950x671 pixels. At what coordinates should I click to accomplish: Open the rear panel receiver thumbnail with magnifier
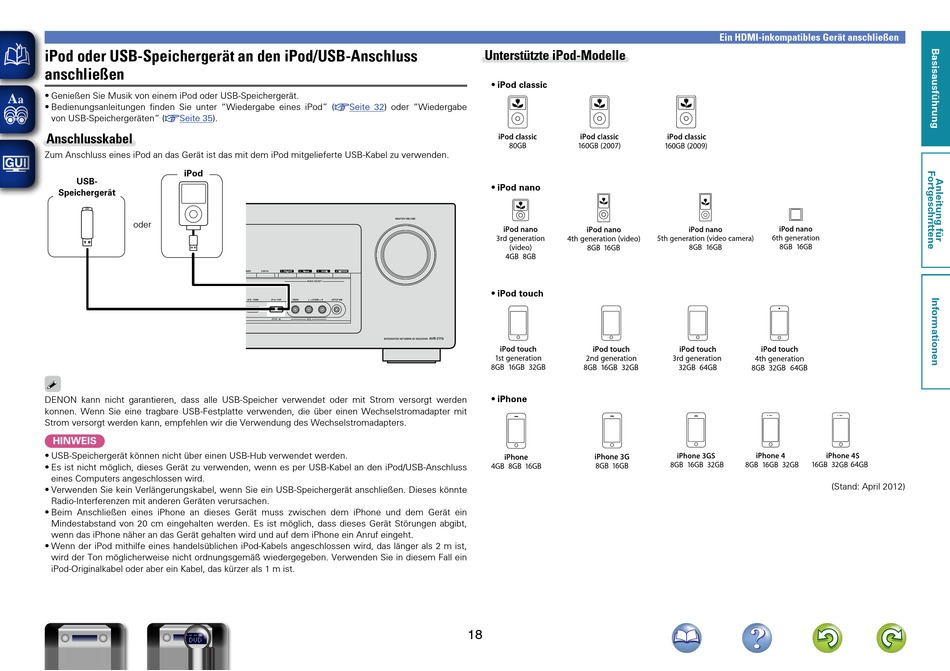pos(188,646)
